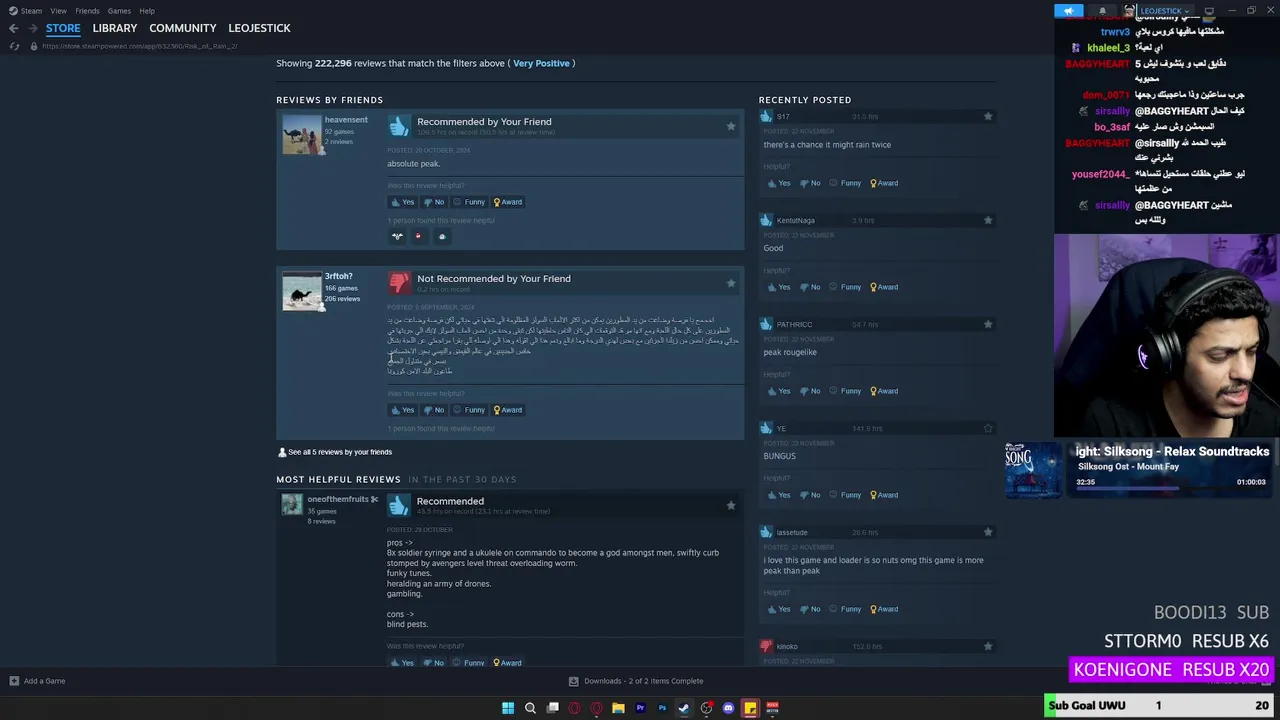1280x720 pixels.
Task: Vote No on 3rftoh?'s review
Action: [433, 410]
